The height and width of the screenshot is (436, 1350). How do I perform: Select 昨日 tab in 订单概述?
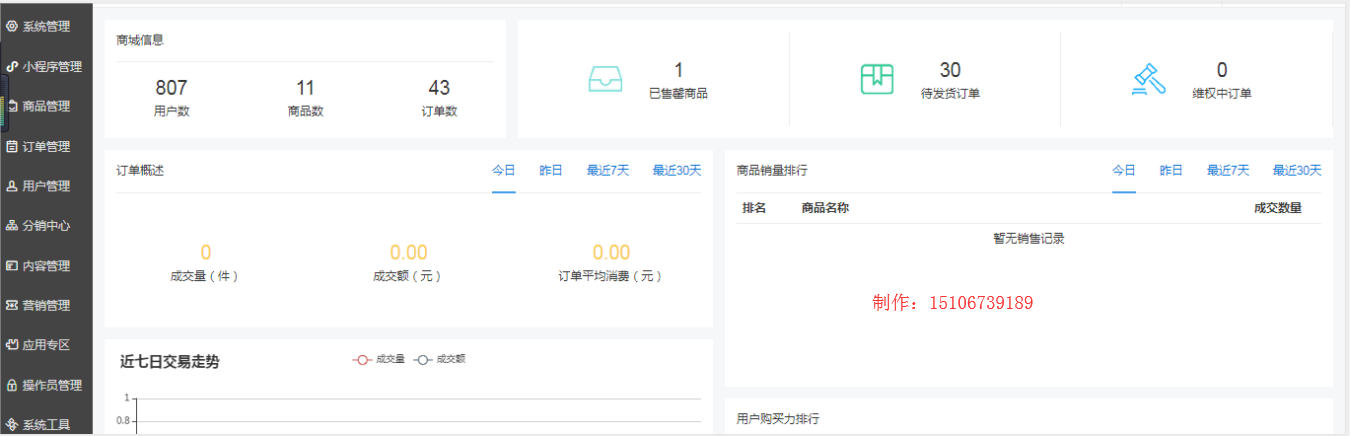tap(551, 171)
